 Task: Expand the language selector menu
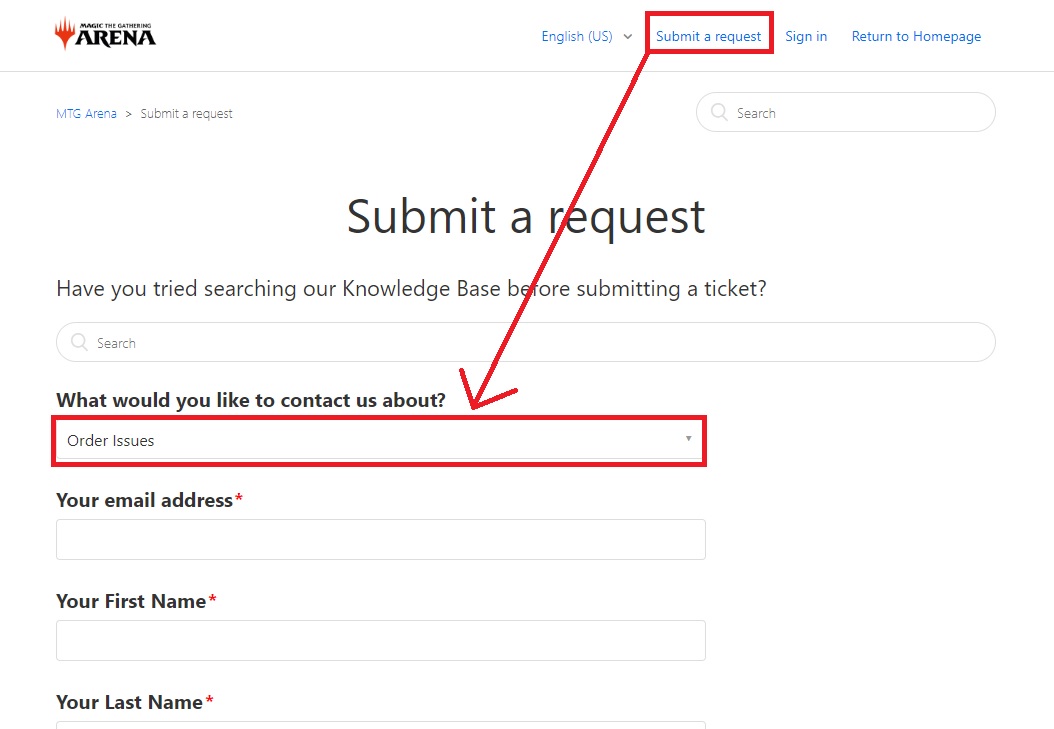pyautogui.click(x=586, y=36)
